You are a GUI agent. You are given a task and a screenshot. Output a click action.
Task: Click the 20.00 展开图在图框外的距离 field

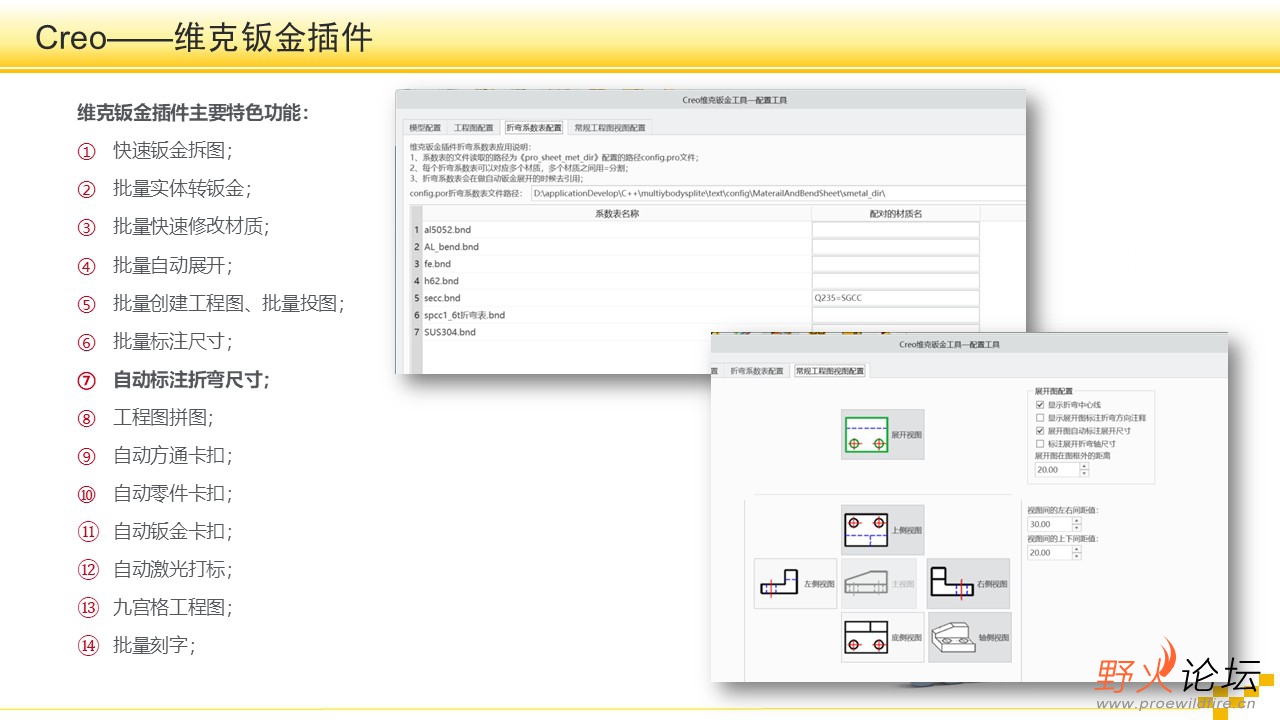tap(1053, 469)
